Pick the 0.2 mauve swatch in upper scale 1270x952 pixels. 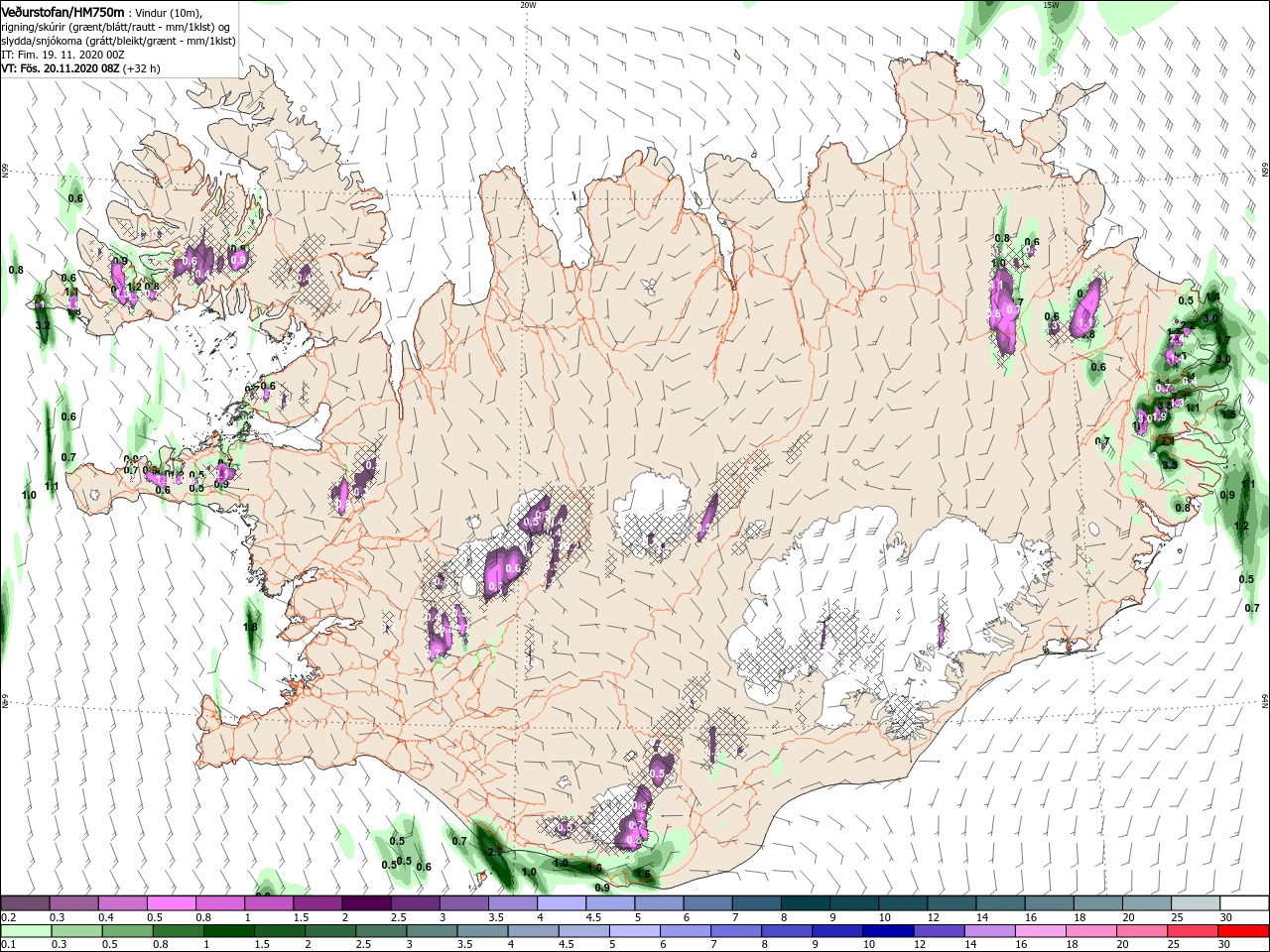[x=25, y=903]
